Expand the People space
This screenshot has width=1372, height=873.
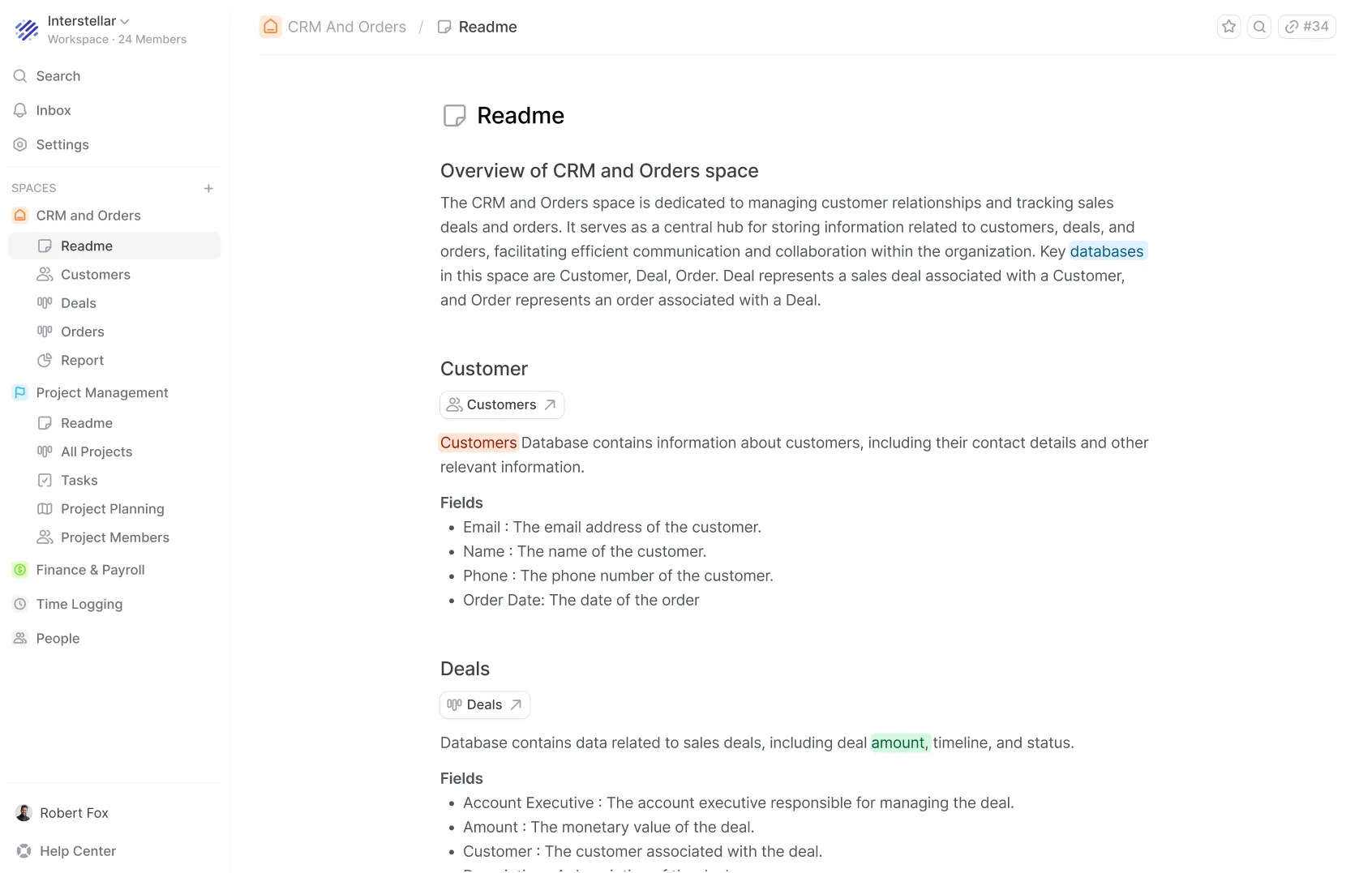(x=58, y=638)
